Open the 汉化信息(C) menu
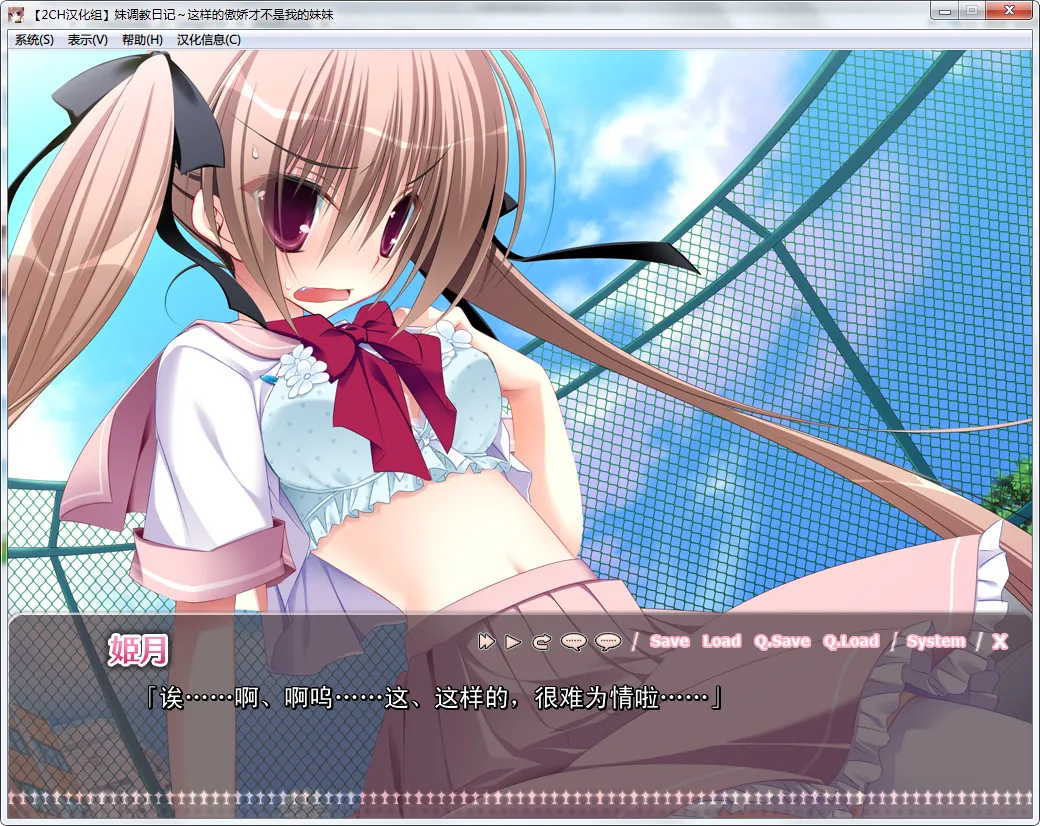Viewport: 1040px width, 826px height. click(x=209, y=40)
